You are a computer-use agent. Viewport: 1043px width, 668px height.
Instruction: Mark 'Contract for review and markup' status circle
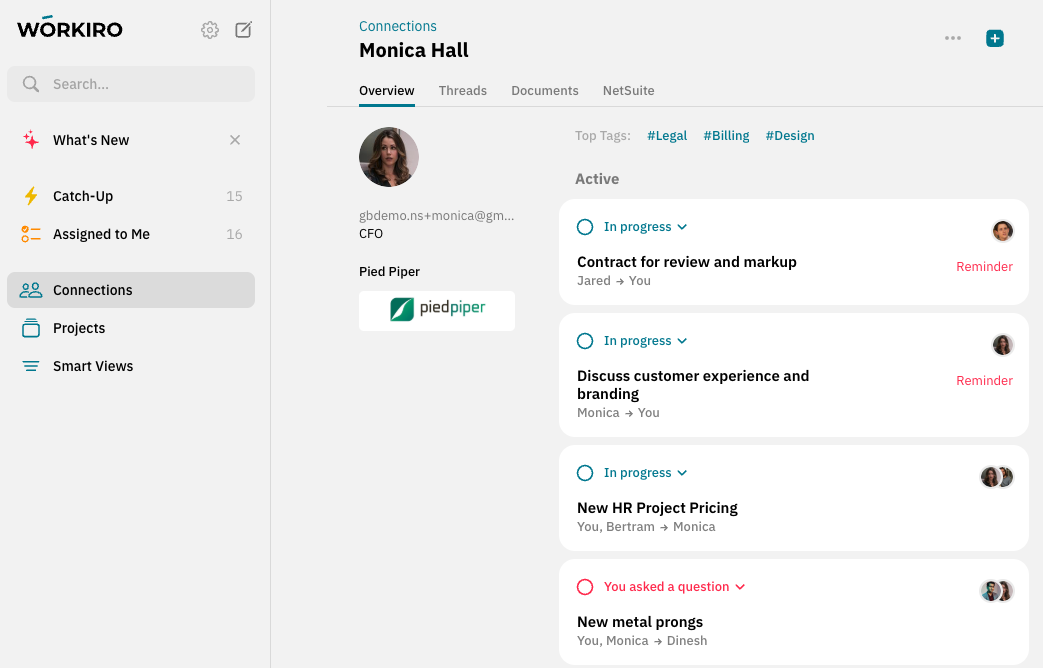coord(585,227)
